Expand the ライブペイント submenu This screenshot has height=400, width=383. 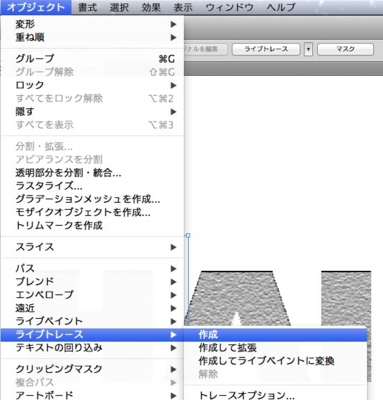pyautogui.click(x=93, y=321)
